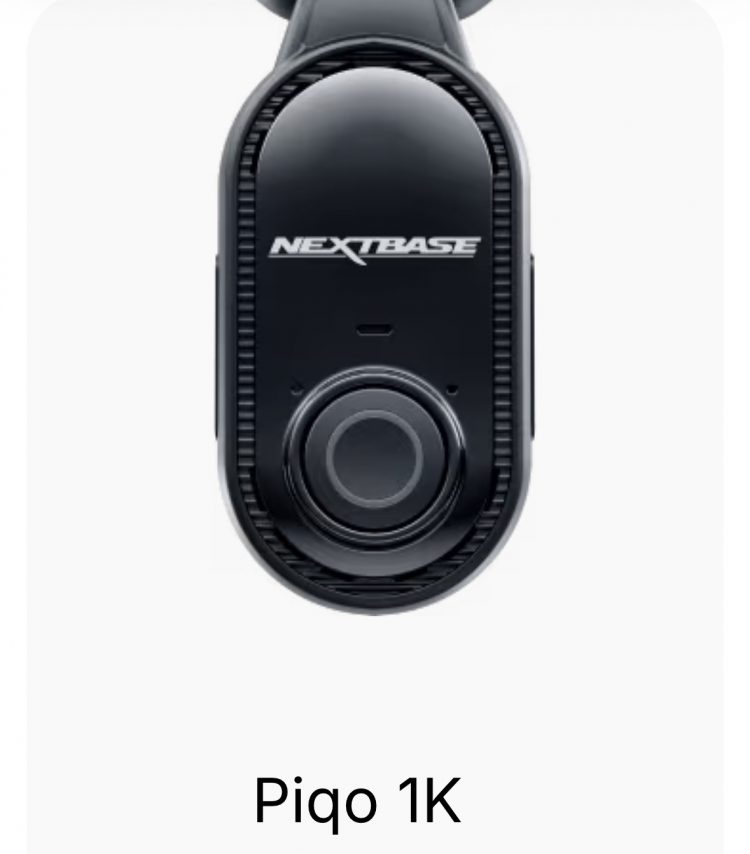Click the small indicator dot left of the lens
This screenshot has height=854, width=750.
297,389
